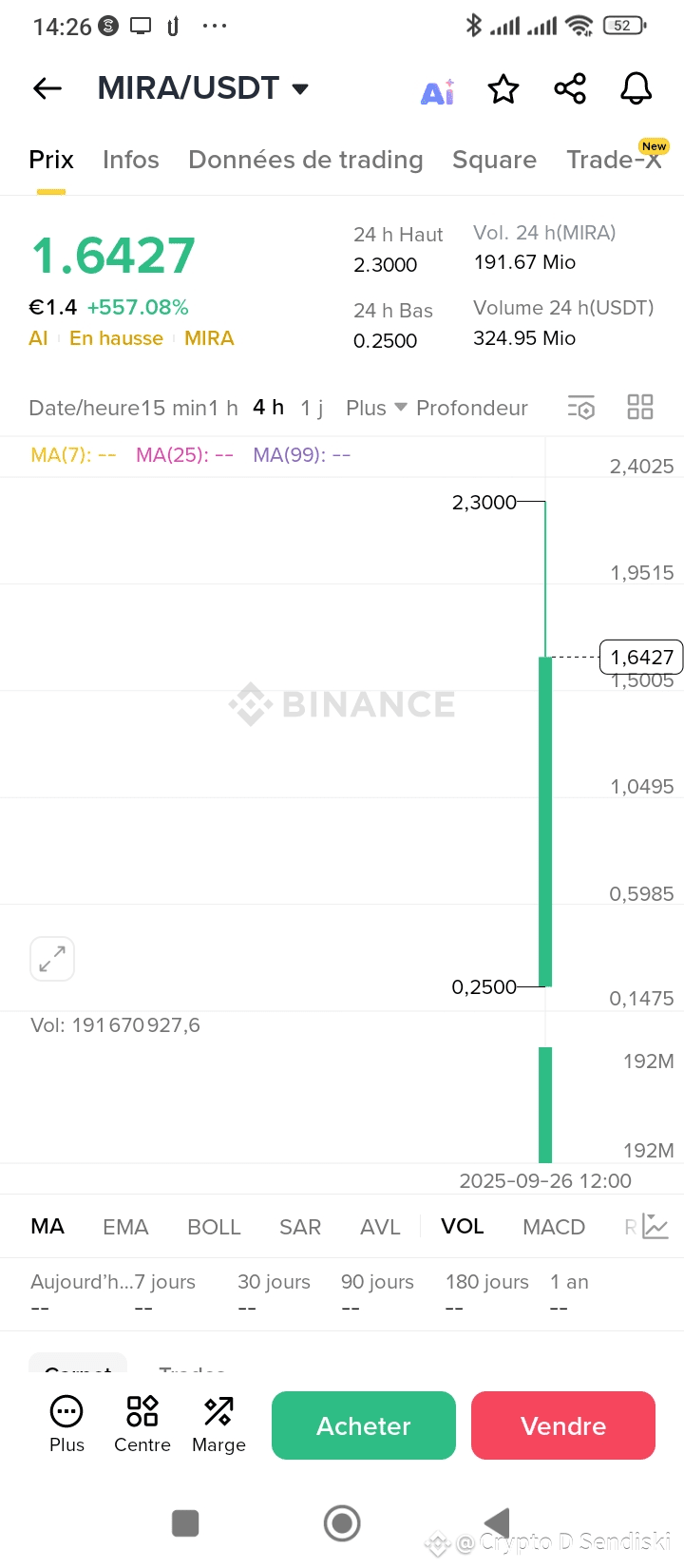Enable the MACD indicator
The image size is (684, 1568).
pos(554,1227)
